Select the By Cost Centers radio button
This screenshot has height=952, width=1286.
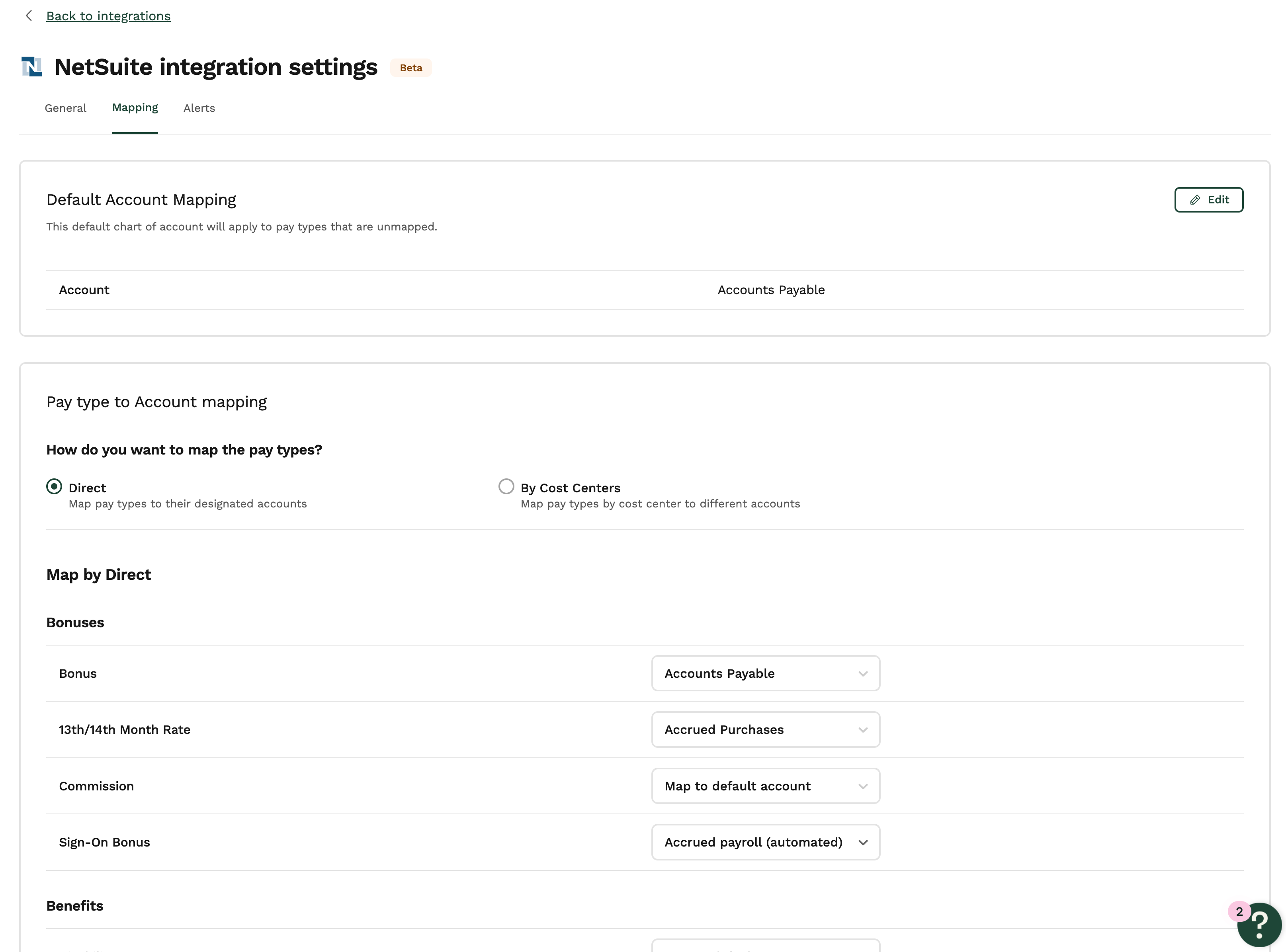pyautogui.click(x=506, y=486)
